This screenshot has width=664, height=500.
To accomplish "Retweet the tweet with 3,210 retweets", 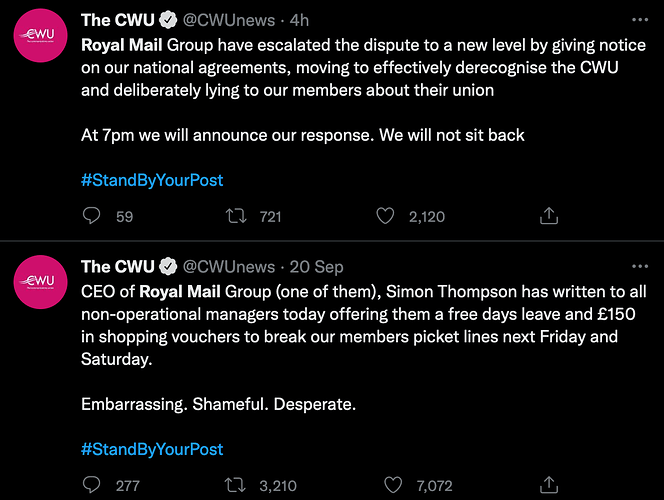I will [x=235, y=485].
